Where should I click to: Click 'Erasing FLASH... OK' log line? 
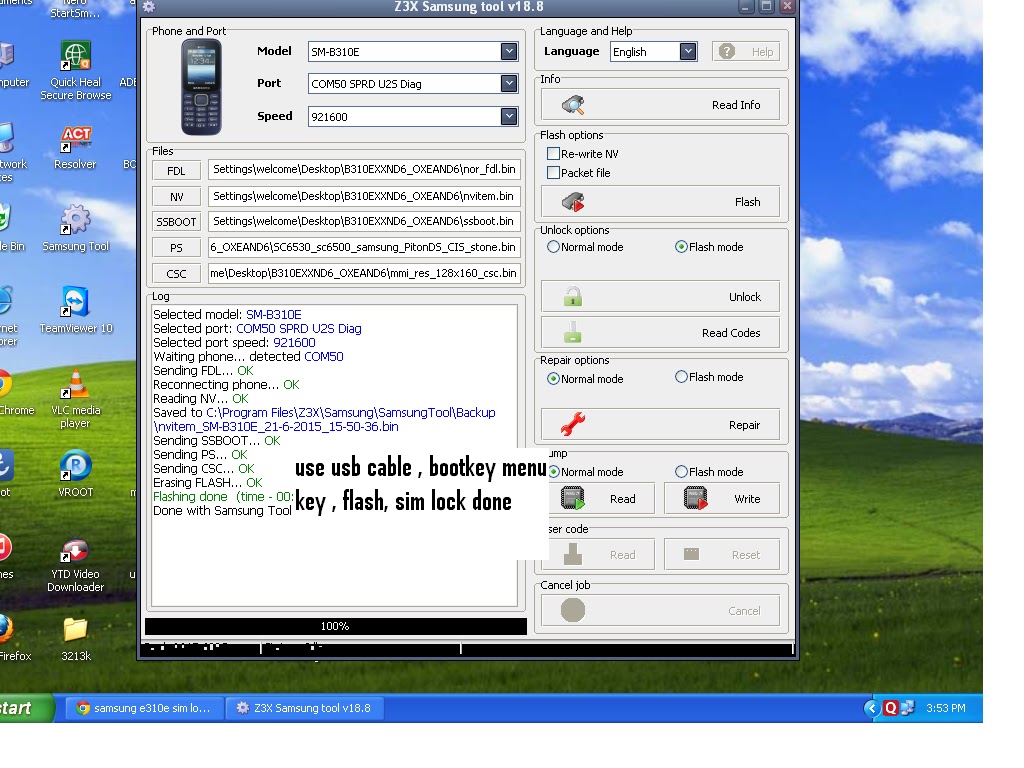(x=208, y=483)
